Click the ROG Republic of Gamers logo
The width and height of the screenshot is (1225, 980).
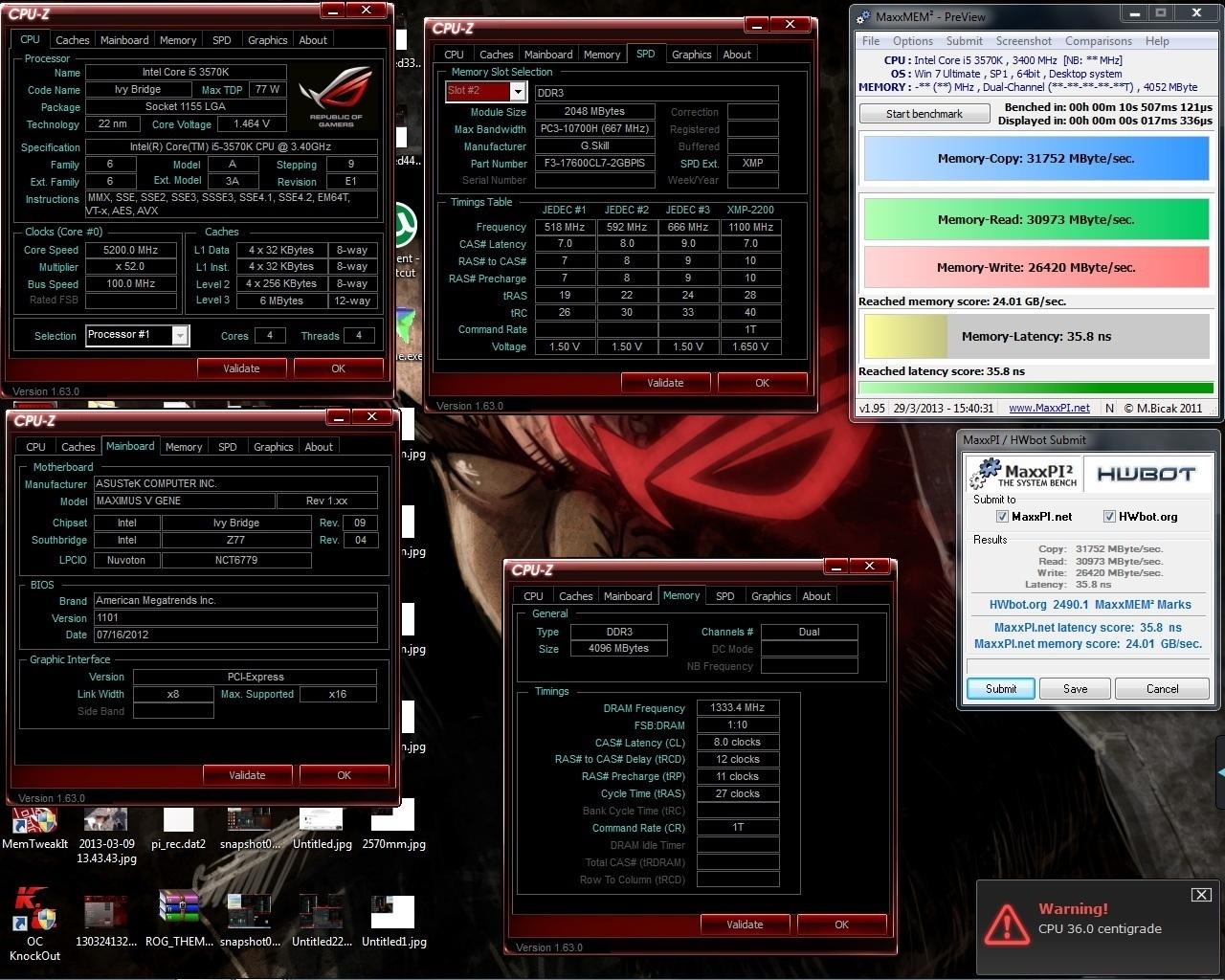(335, 98)
